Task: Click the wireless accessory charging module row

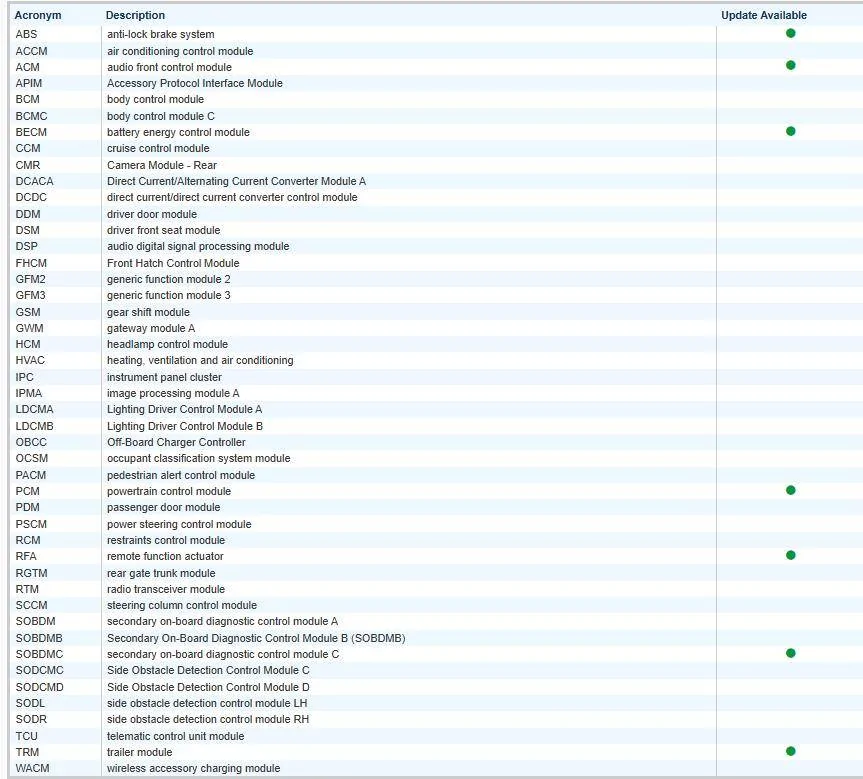Action: click(193, 768)
